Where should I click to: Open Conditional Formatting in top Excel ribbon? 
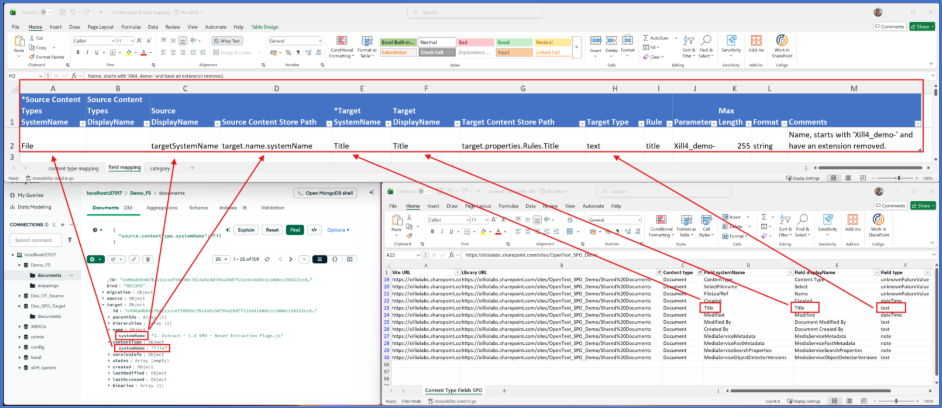coord(341,46)
